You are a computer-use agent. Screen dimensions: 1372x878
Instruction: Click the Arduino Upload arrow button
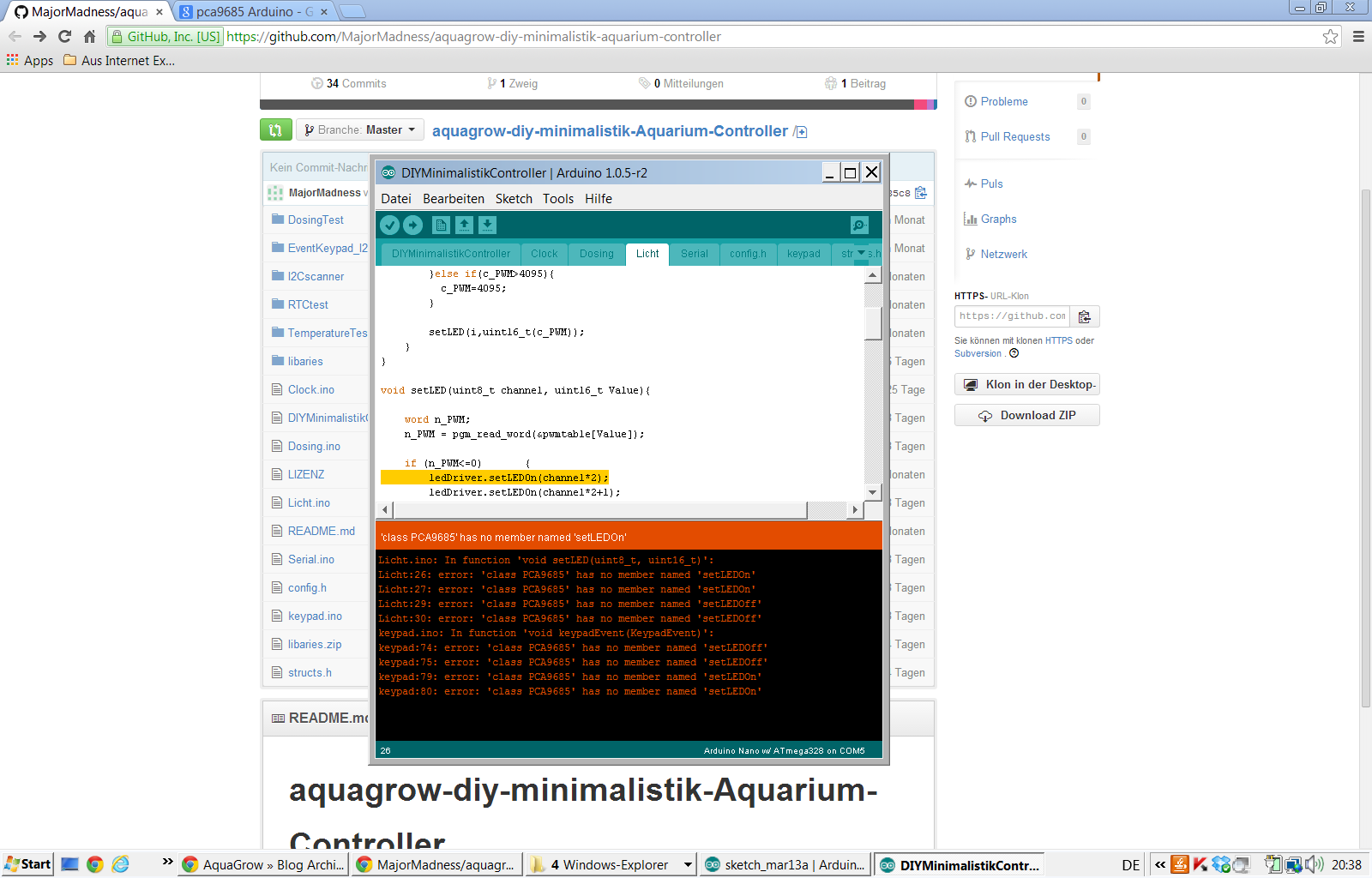tap(412, 225)
